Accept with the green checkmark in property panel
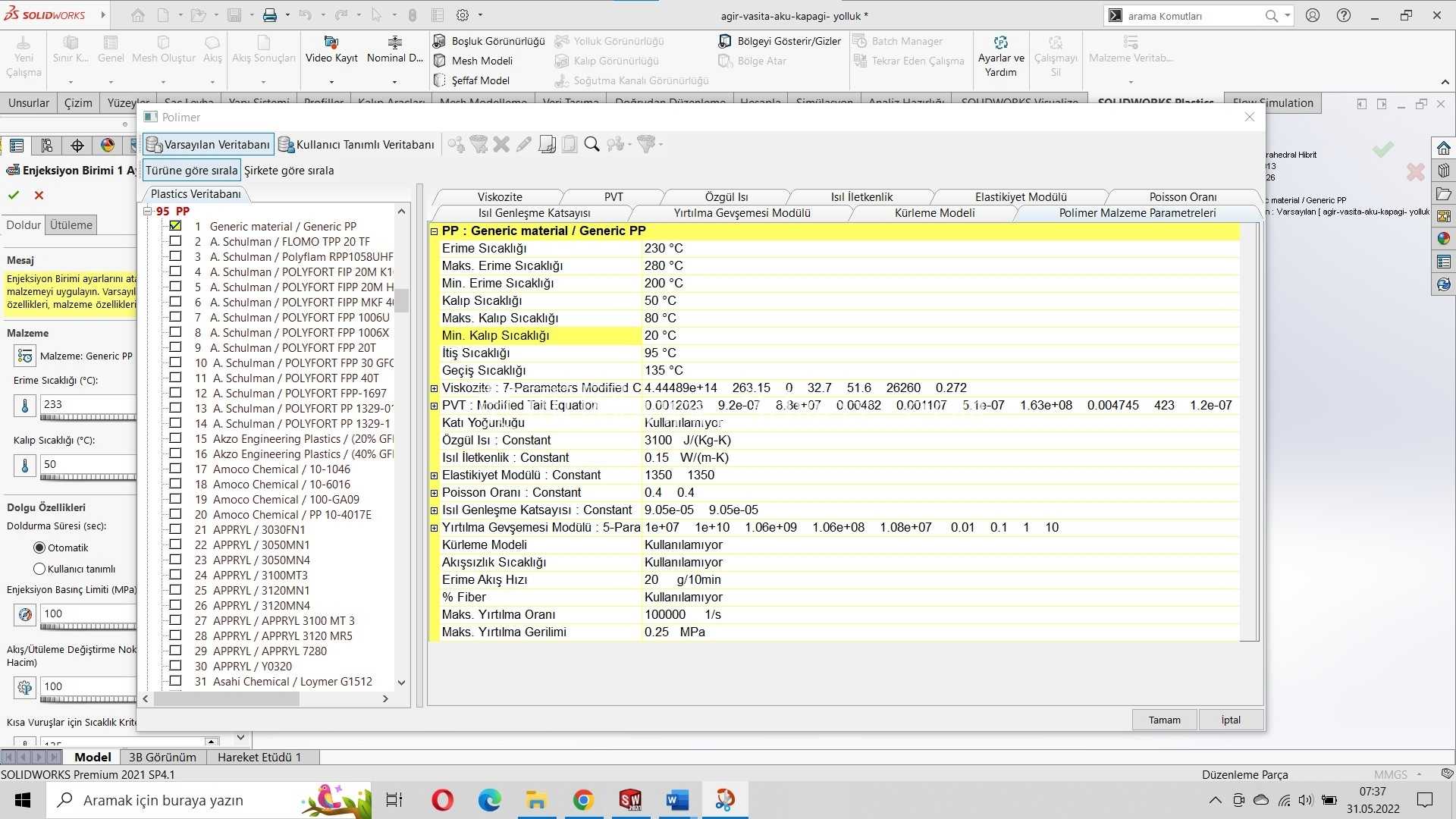 14,195
